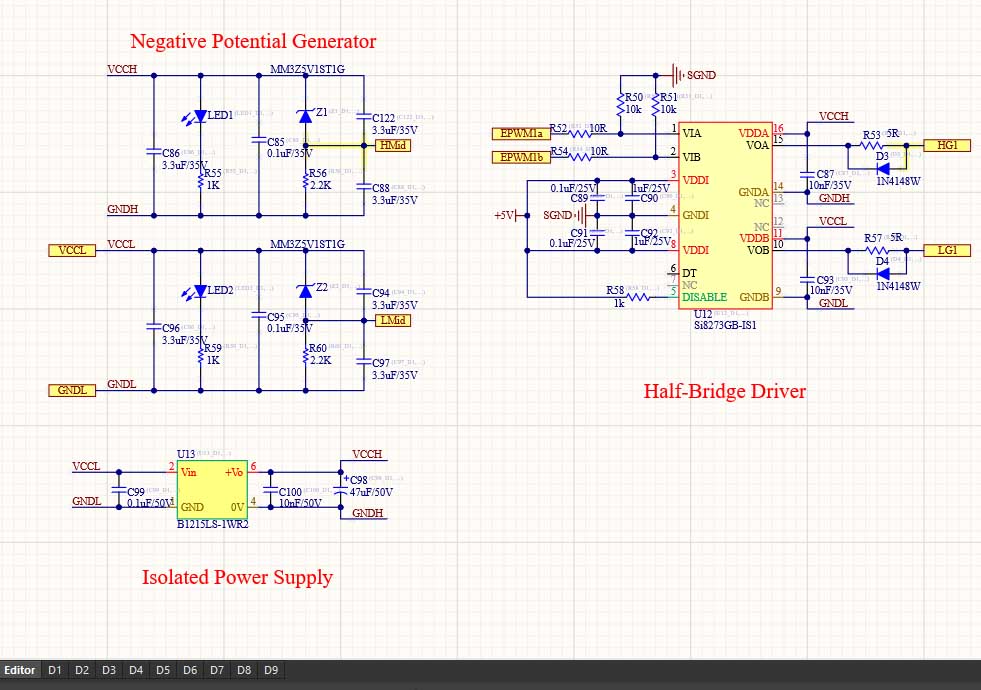Select the U12 Si8273GB-IS1 driver chip
This screenshot has height=690, width=981.
725,215
